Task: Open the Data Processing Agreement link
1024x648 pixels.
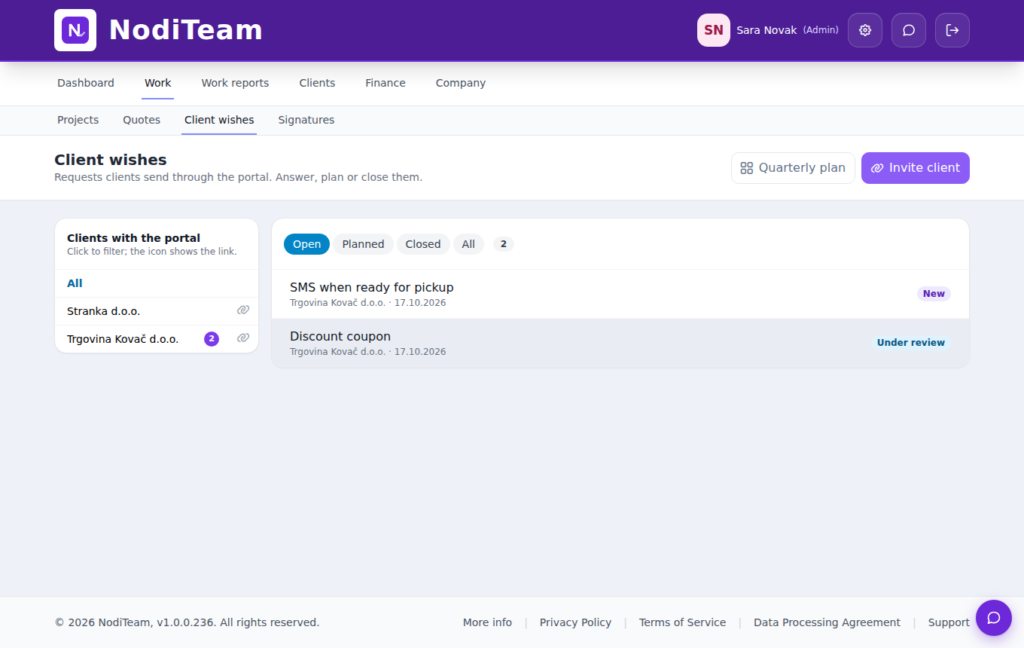Action: 827,623
